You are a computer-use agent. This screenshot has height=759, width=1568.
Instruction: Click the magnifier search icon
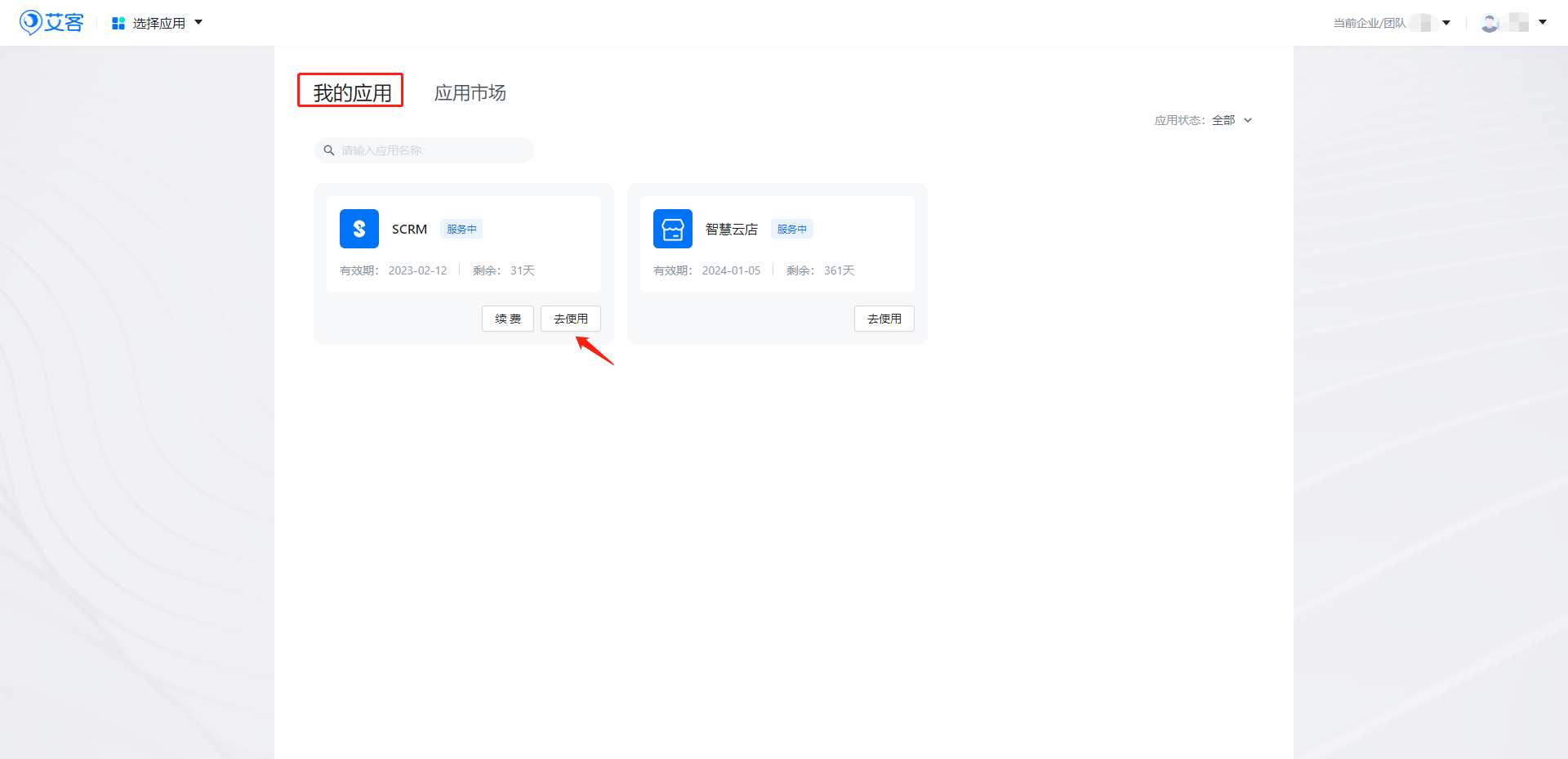click(329, 150)
